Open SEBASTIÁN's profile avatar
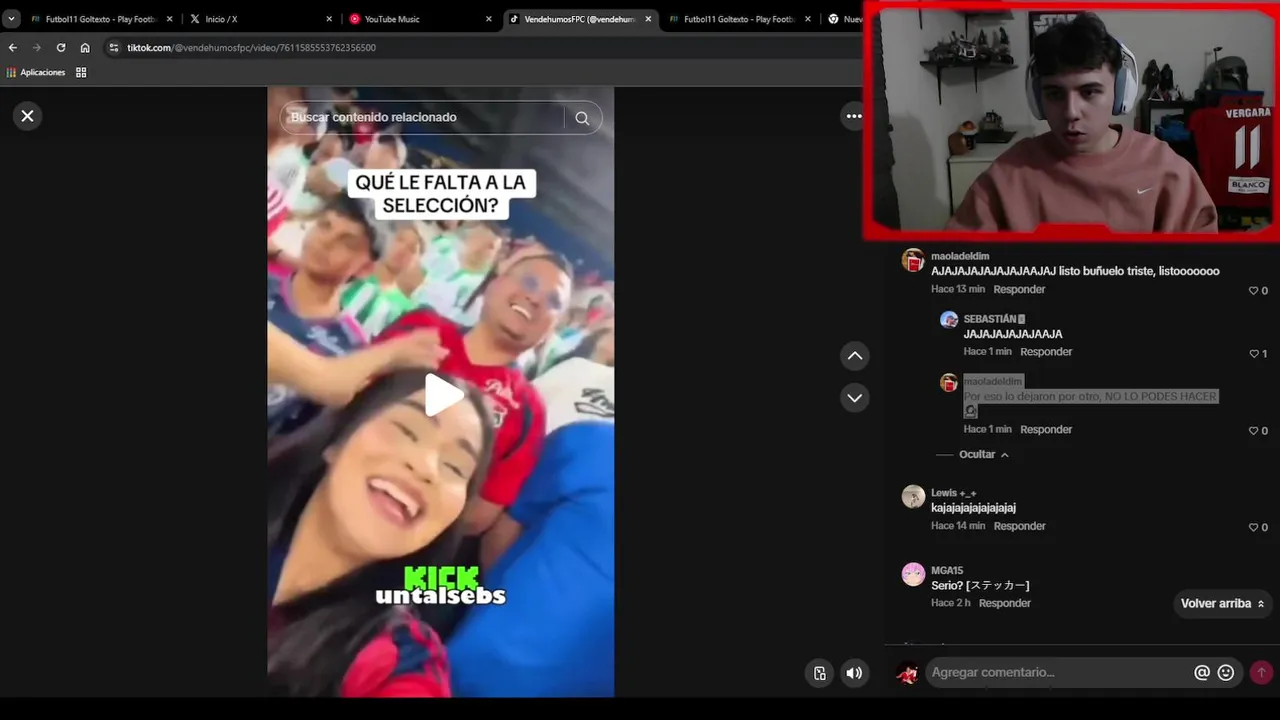Screen dimensions: 1280x720 click(x=949, y=319)
